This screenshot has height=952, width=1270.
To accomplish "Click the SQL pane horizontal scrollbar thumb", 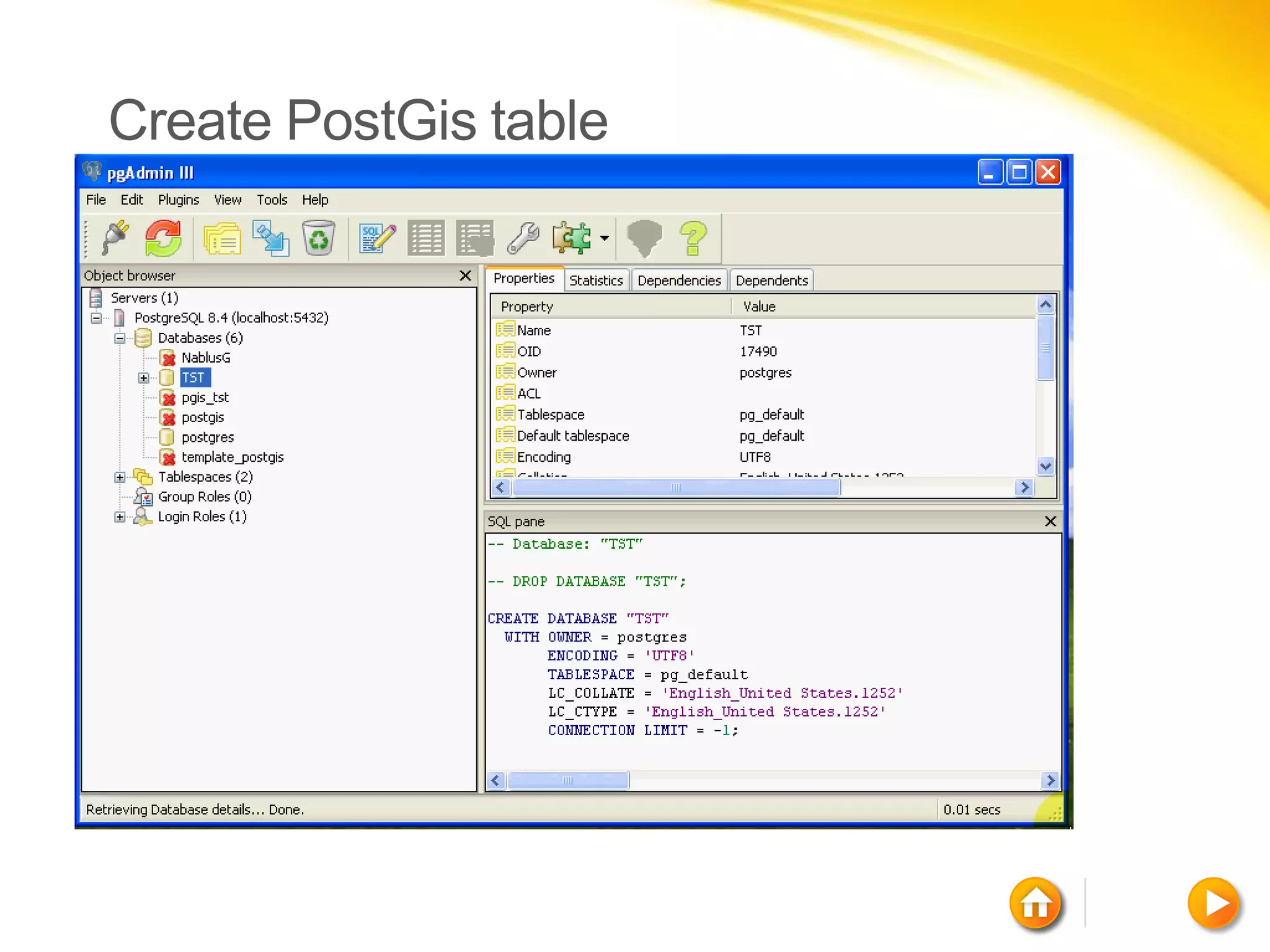I will point(568,780).
